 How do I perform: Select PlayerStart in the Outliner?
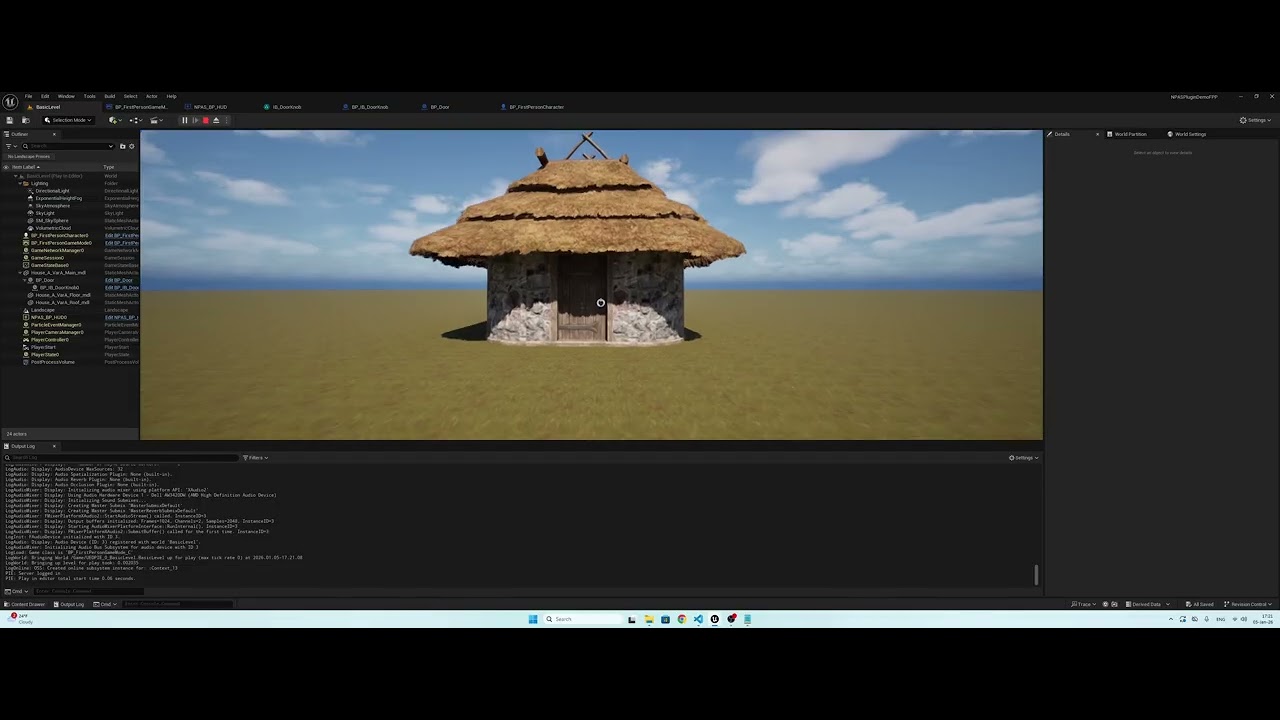click(x=43, y=347)
